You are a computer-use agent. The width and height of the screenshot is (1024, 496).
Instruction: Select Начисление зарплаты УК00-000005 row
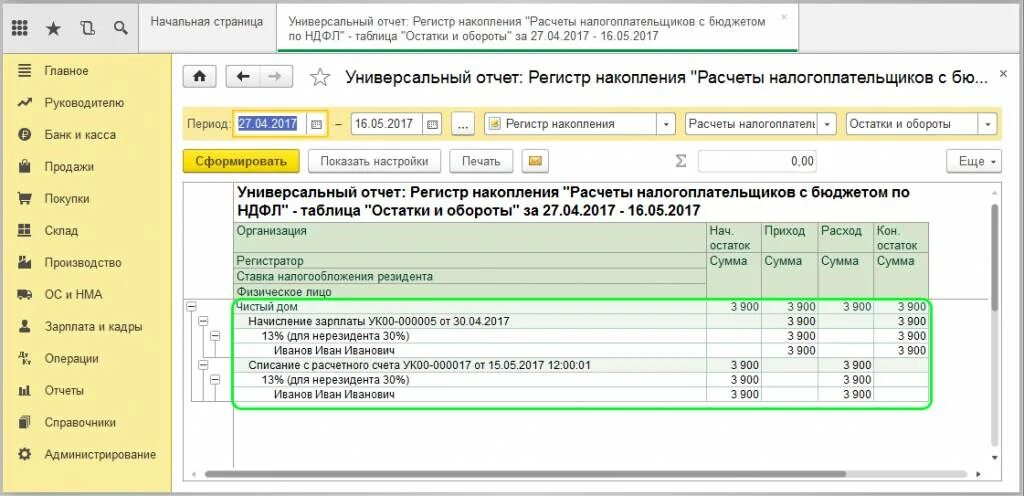pos(470,321)
